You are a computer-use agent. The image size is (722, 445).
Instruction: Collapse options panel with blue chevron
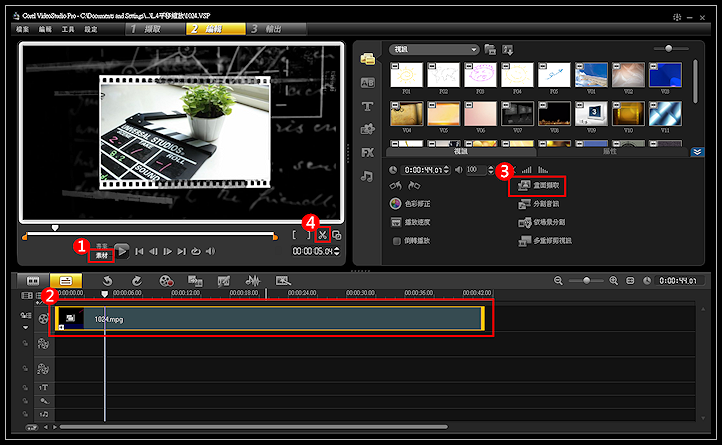tap(697, 152)
